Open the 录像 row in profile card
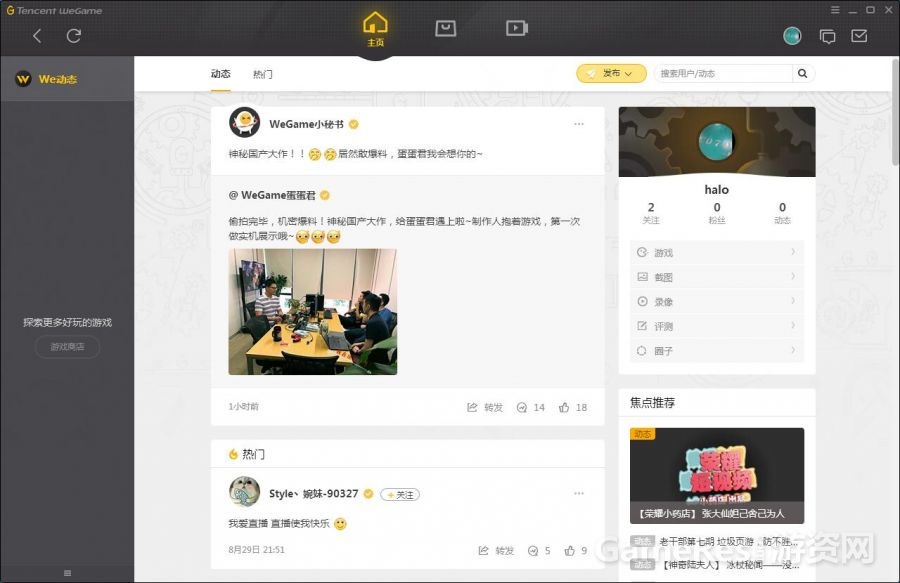The height and width of the screenshot is (583, 900). (x=717, y=302)
